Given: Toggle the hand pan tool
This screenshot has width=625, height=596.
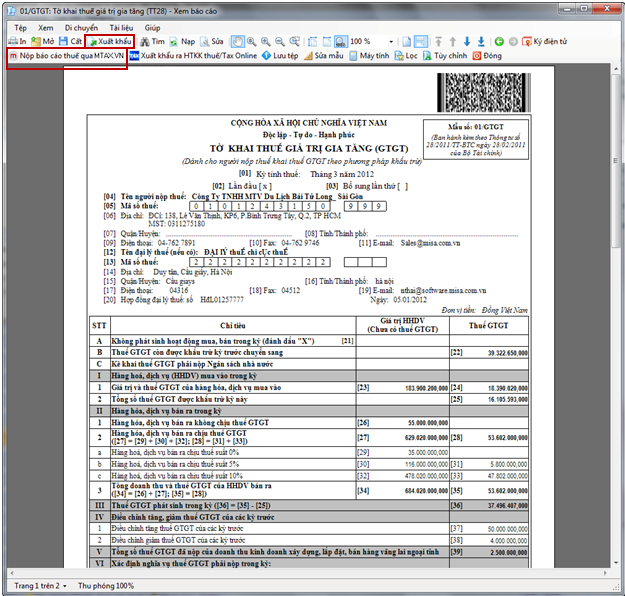Looking at the screenshot, I should point(238,41).
